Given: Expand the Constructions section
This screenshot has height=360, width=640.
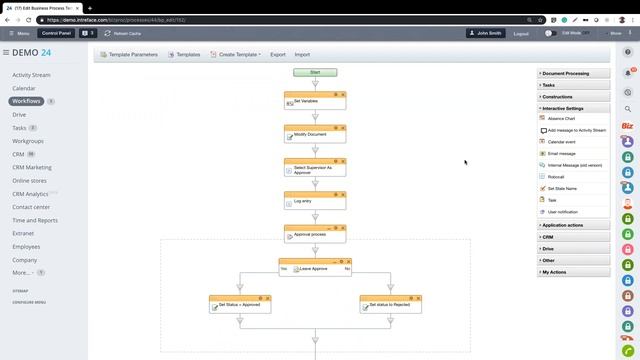Looking at the screenshot, I should [573, 97].
